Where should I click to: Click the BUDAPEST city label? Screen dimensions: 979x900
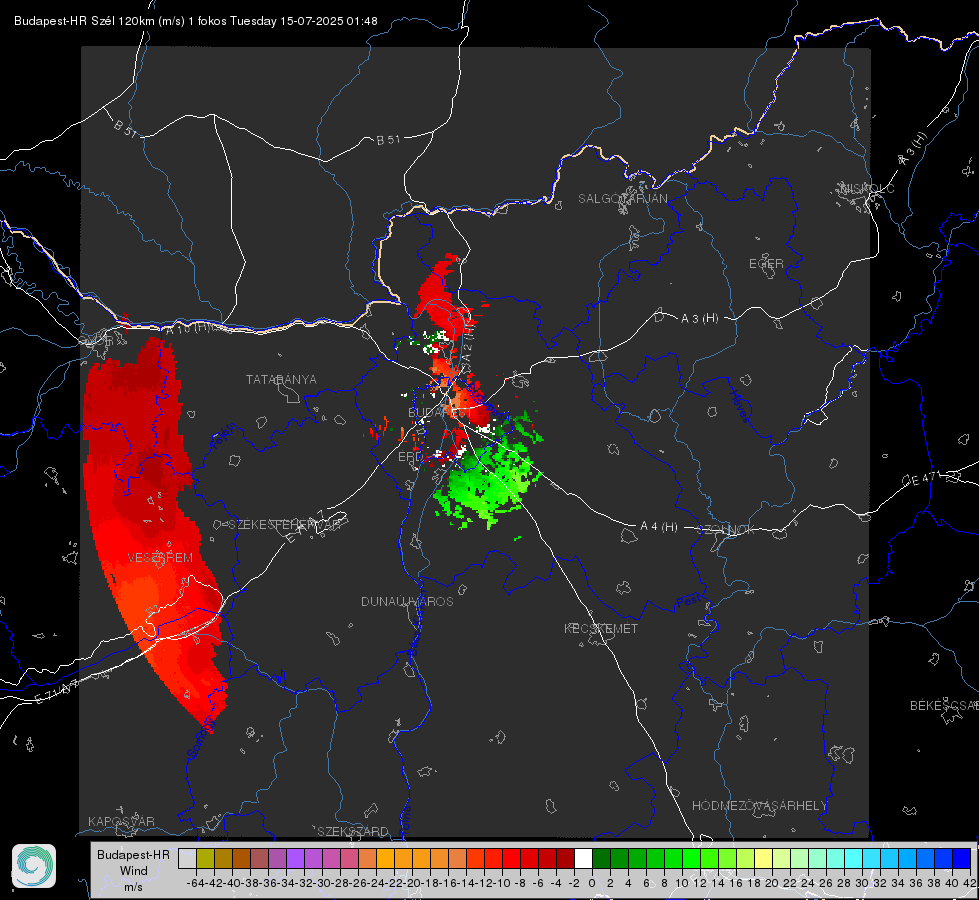(x=440, y=412)
